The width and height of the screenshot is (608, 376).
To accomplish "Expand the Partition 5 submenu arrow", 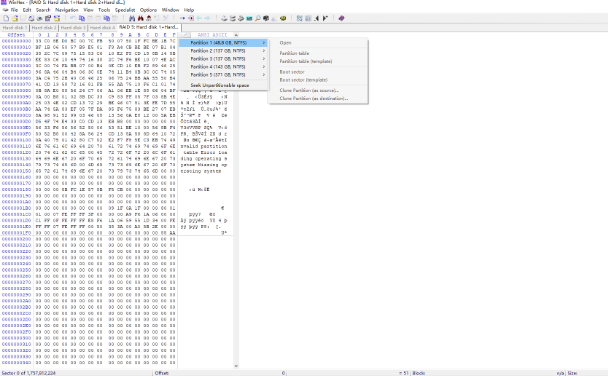I will (x=264, y=74).
